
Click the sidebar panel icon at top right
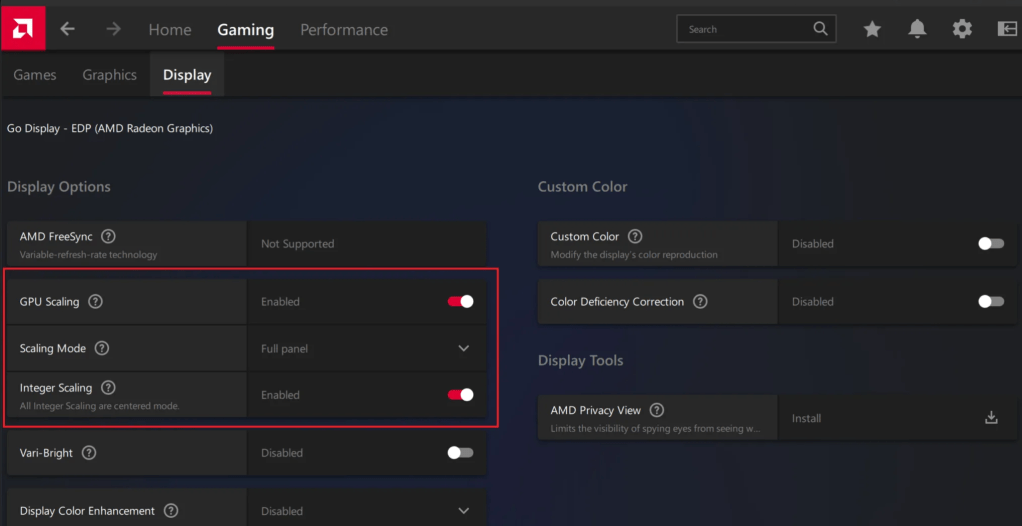pyautogui.click(x=1006, y=29)
